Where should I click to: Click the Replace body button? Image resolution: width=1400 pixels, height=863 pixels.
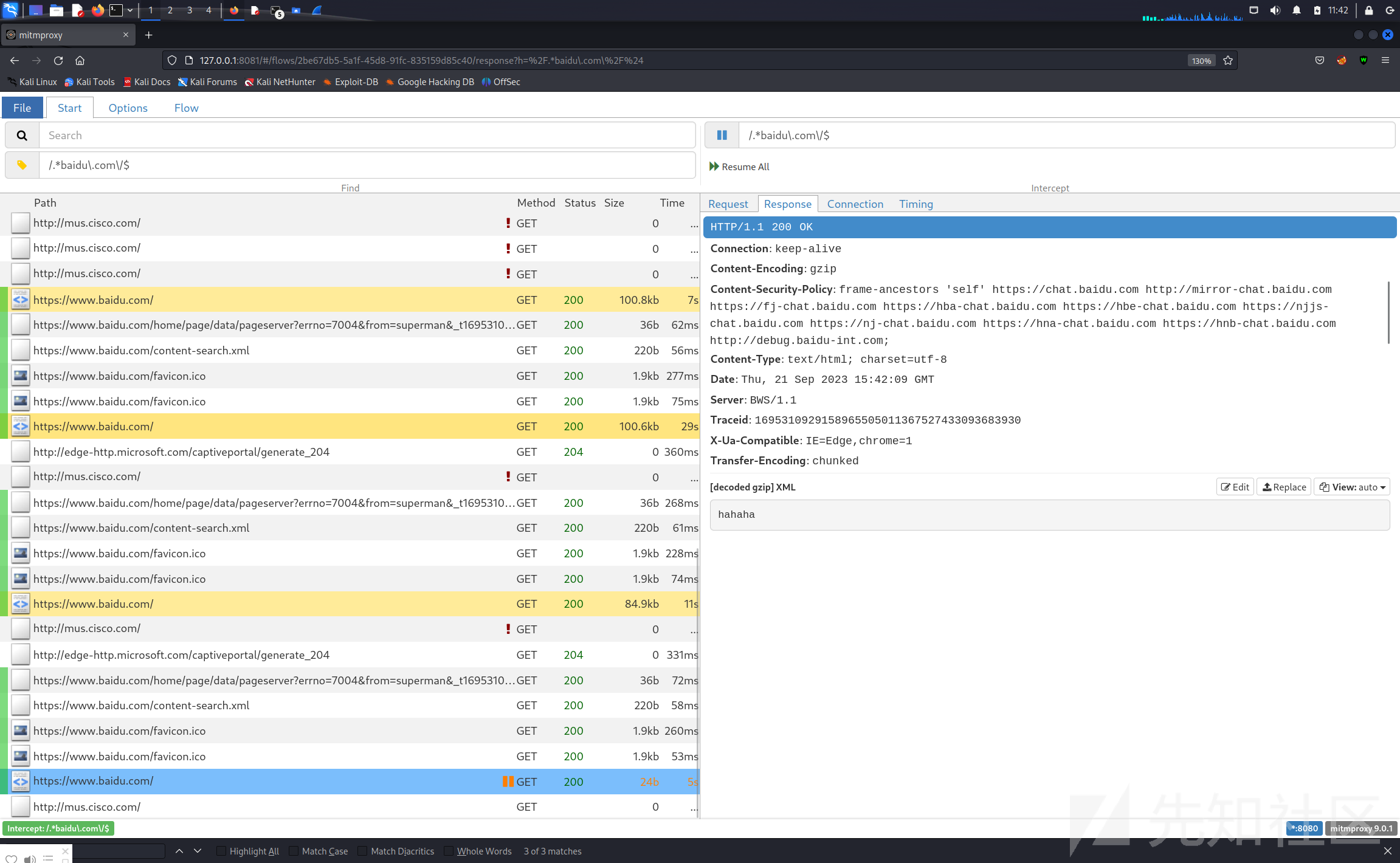click(x=1284, y=487)
